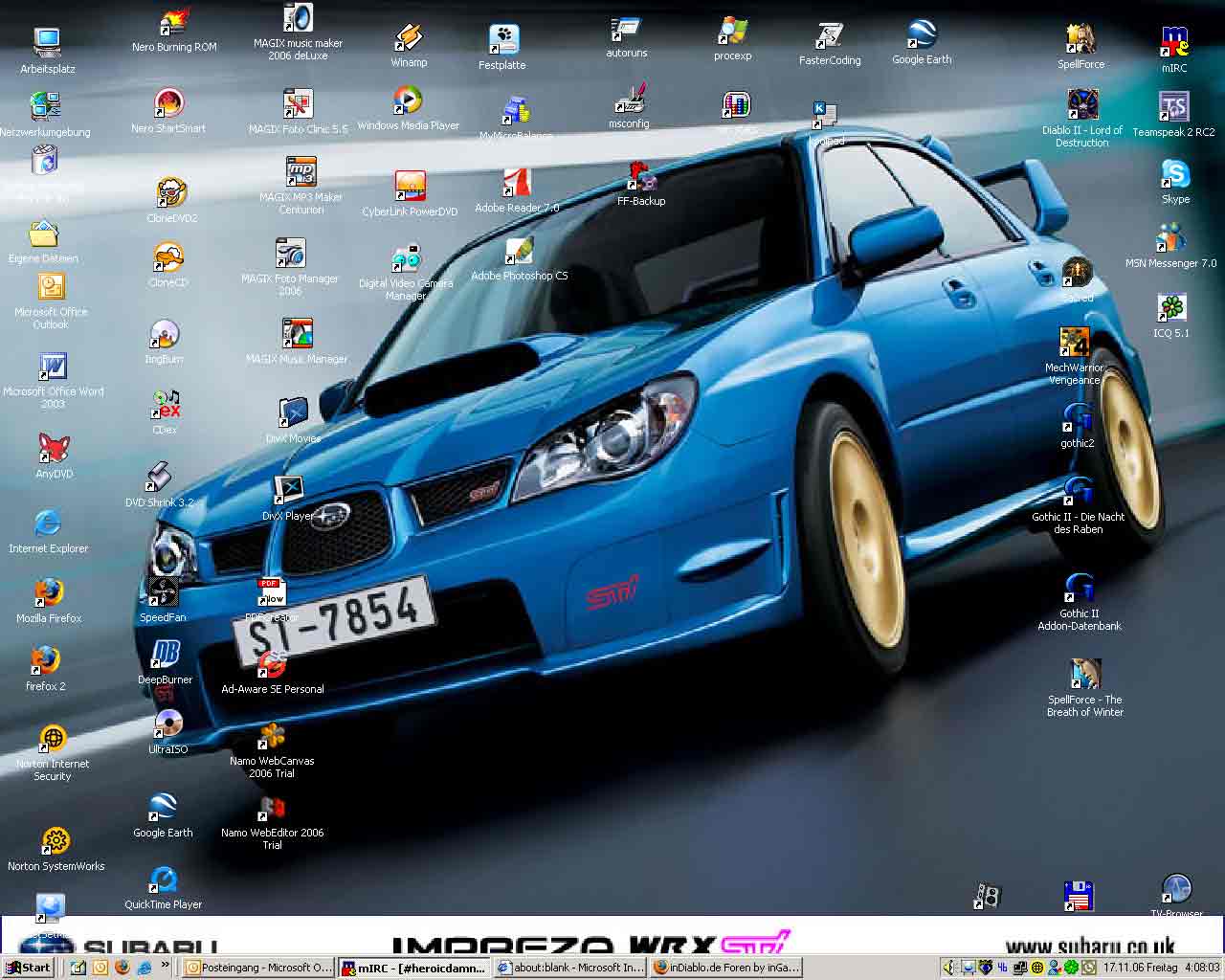
Task: Open firefox 2 shortcut
Action: (45, 661)
